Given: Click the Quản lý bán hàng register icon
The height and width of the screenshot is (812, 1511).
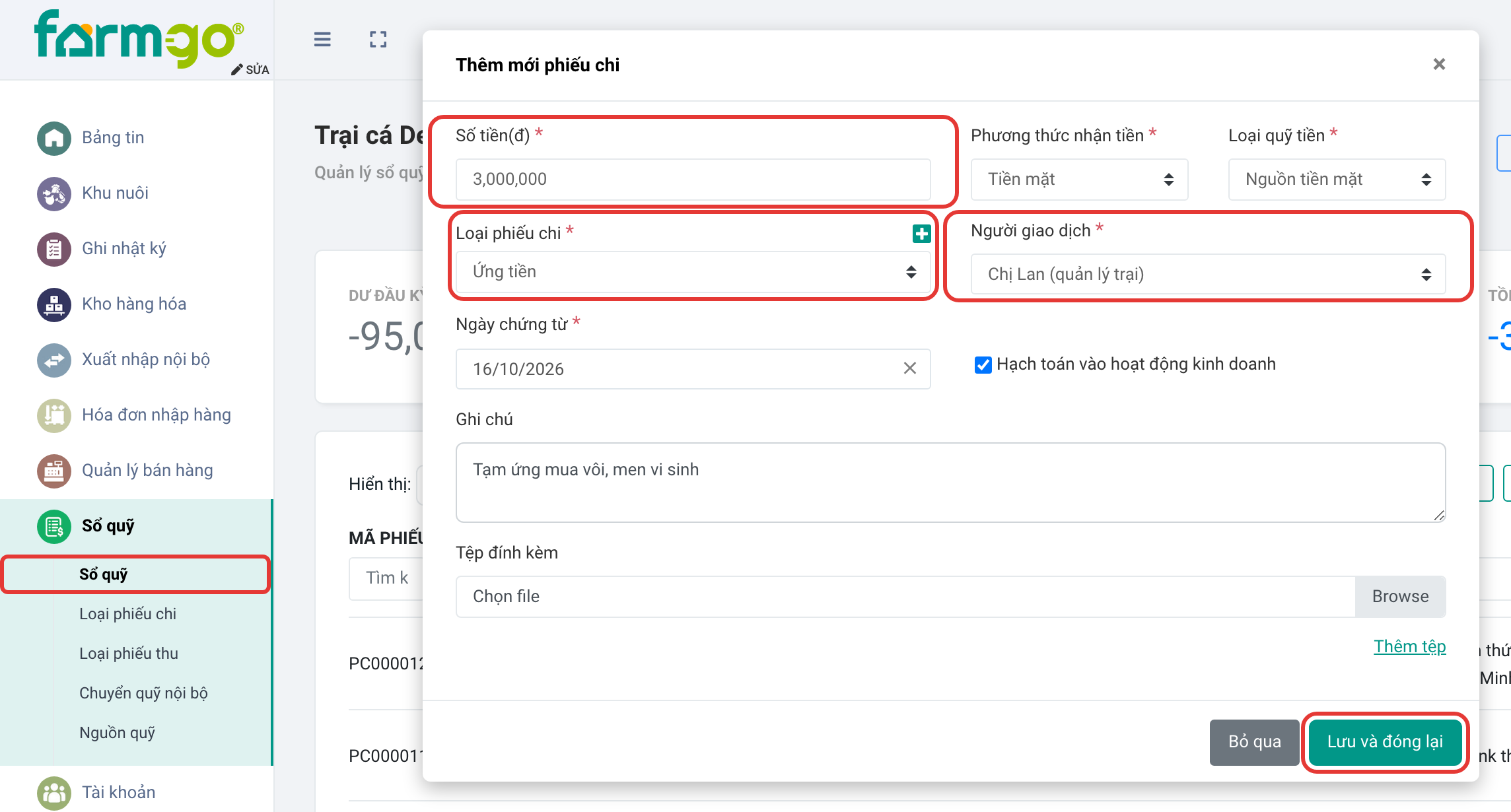Looking at the screenshot, I should (x=54, y=471).
